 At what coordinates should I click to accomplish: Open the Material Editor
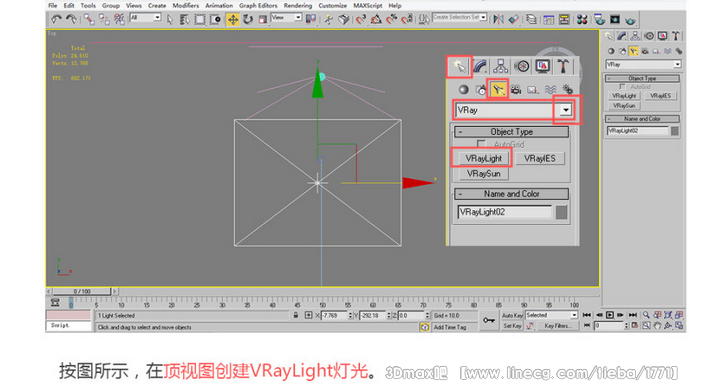coord(582,19)
